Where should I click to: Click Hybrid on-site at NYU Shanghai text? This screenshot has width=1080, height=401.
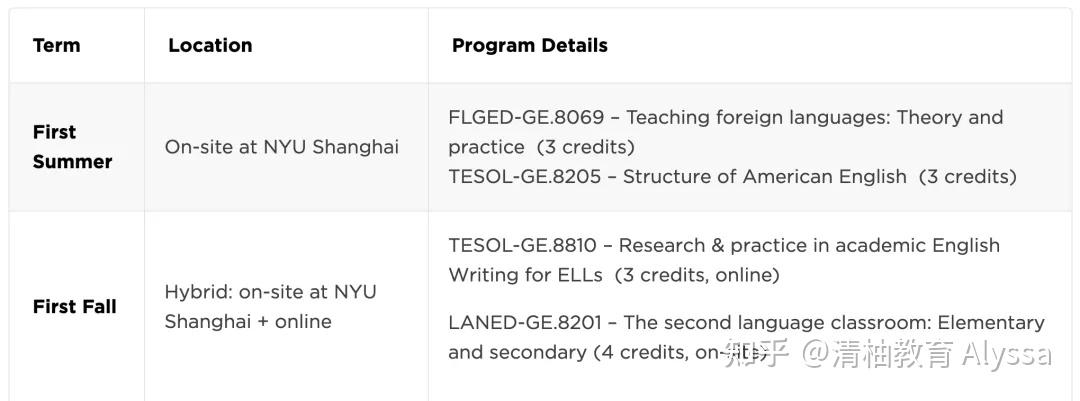coord(271,291)
